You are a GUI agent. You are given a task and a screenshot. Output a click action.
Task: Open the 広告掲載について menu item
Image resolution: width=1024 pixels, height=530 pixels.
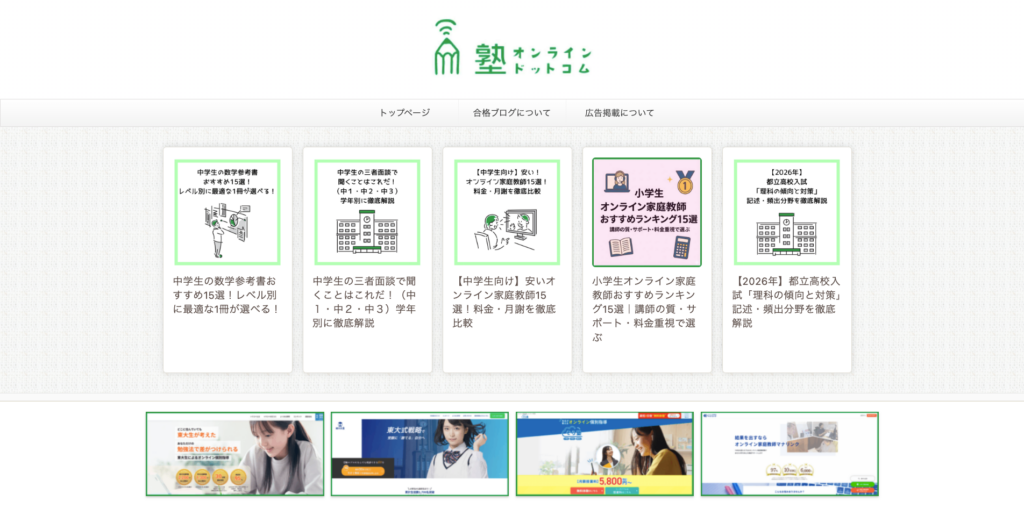click(x=620, y=113)
